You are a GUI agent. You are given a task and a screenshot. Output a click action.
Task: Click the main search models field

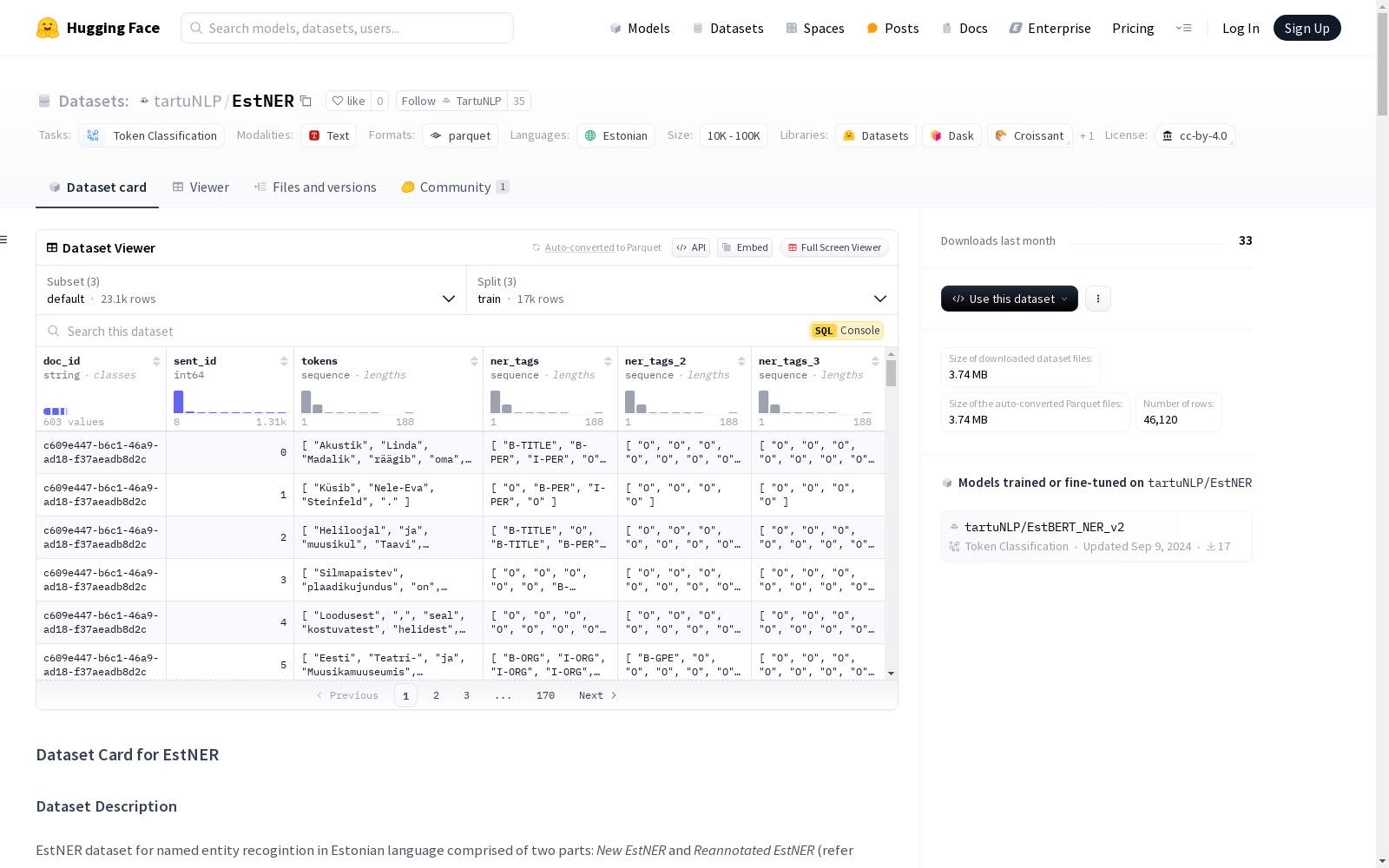click(x=347, y=28)
